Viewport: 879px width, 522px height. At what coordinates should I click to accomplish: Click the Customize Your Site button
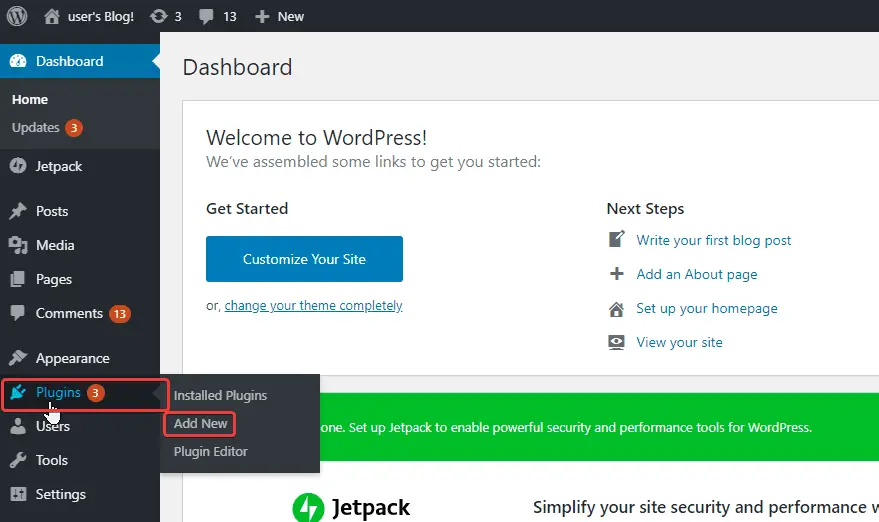click(x=304, y=258)
